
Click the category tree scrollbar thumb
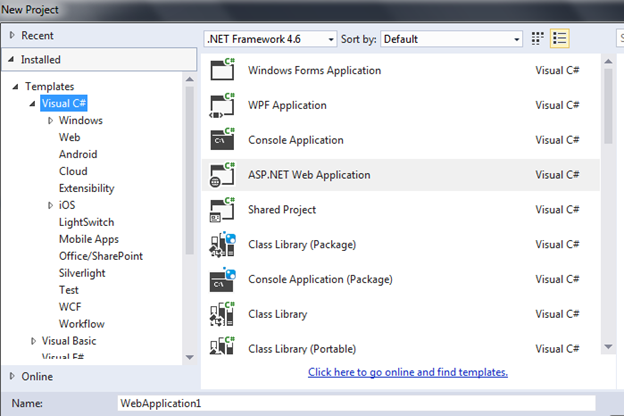(190, 170)
